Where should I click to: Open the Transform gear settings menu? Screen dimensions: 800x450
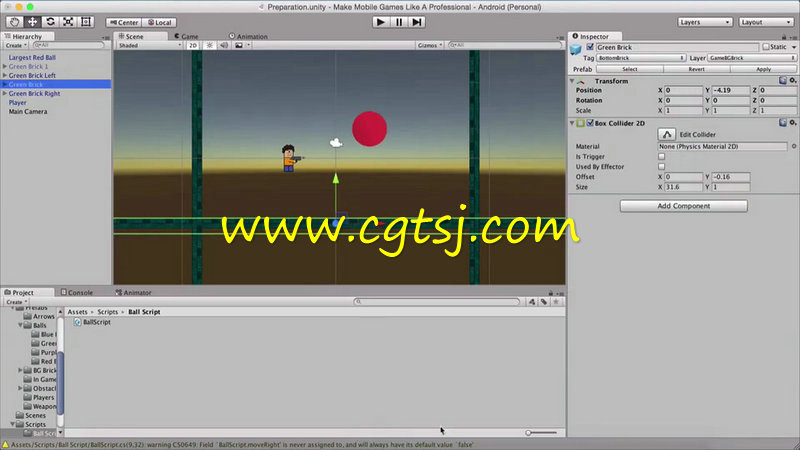(x=792, y=81)
